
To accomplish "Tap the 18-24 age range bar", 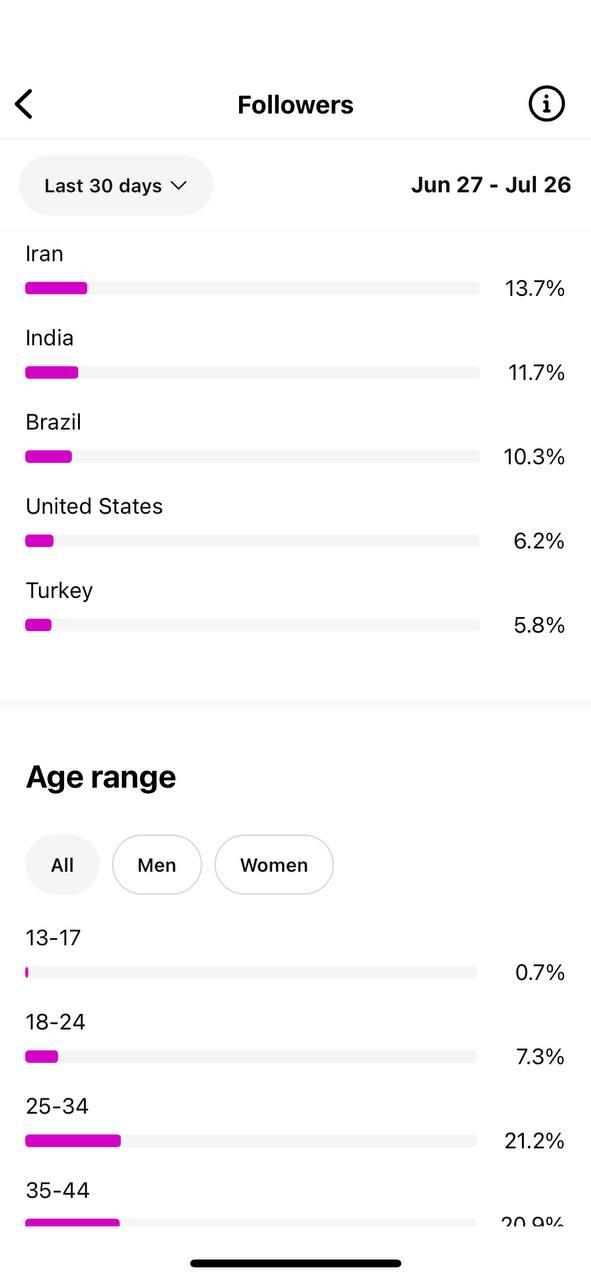I will 251,1056.
